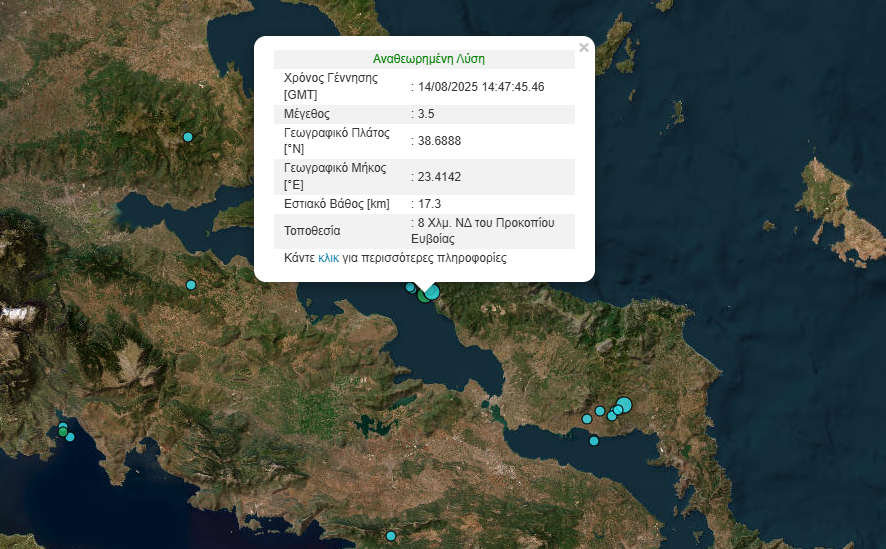
Task: Select the 'Τοποθεσία' label
Action: (312, 231)
